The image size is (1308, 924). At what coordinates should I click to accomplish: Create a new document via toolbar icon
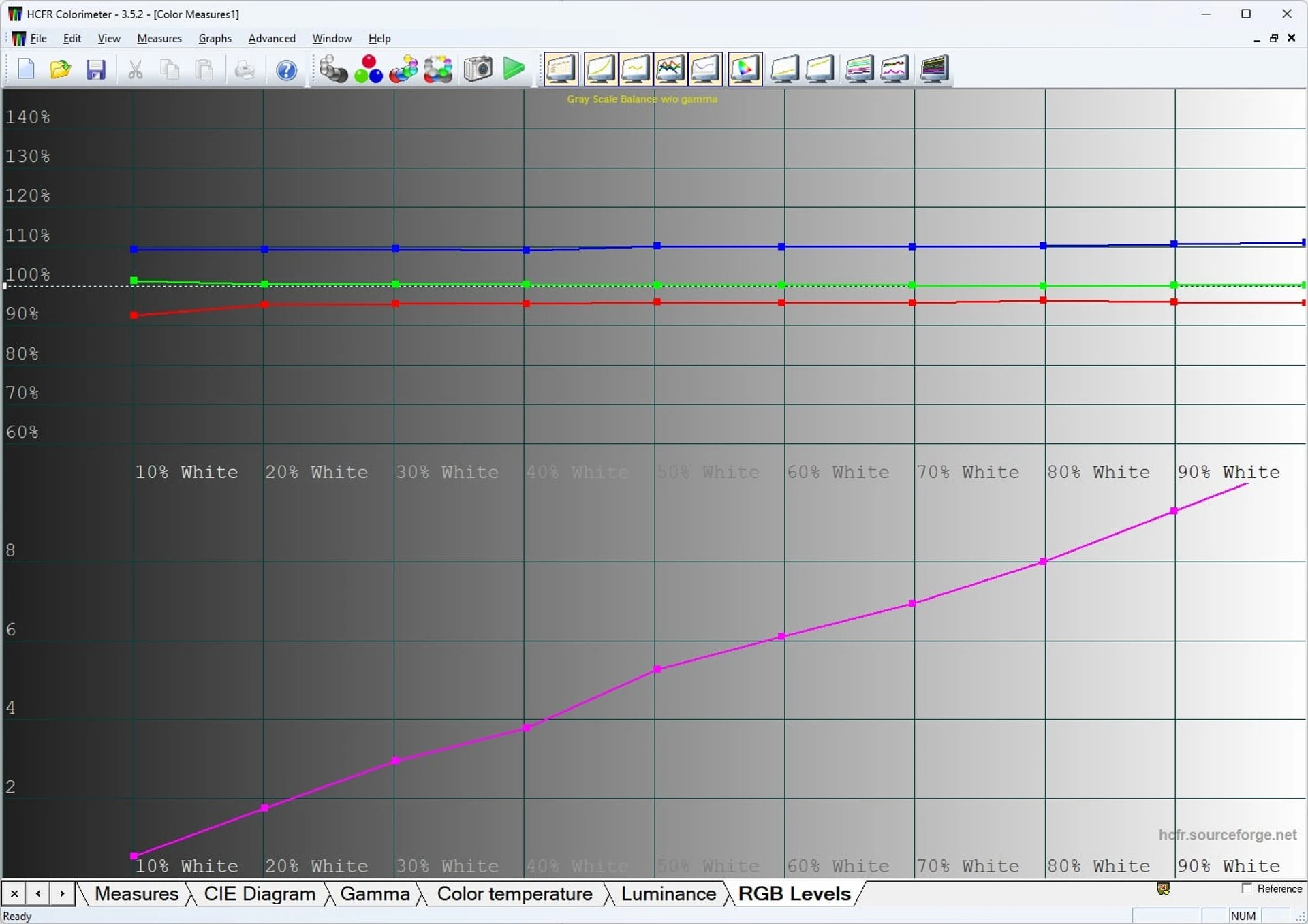click(x=26, y=69)
